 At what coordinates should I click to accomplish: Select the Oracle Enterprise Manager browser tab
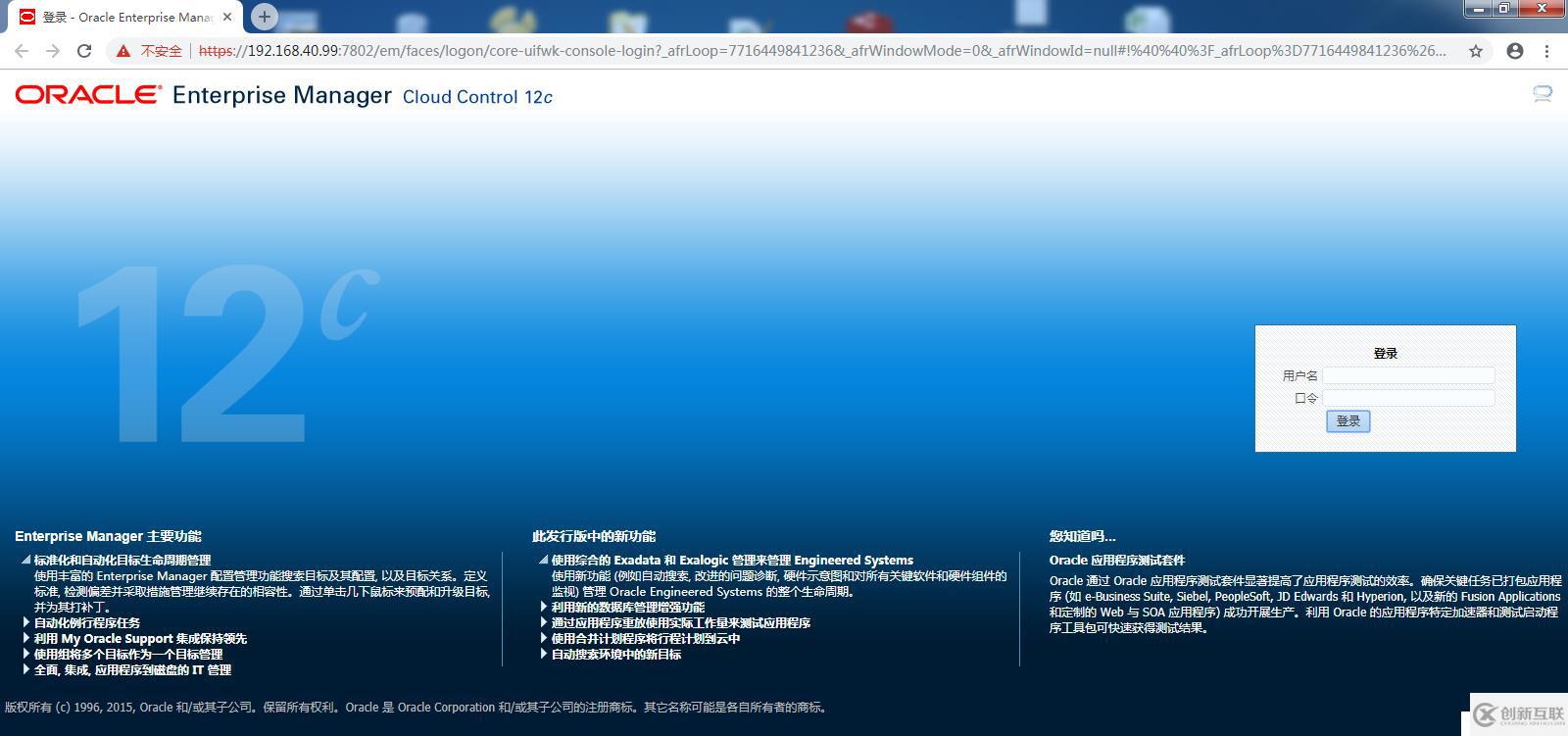(127, 17)
